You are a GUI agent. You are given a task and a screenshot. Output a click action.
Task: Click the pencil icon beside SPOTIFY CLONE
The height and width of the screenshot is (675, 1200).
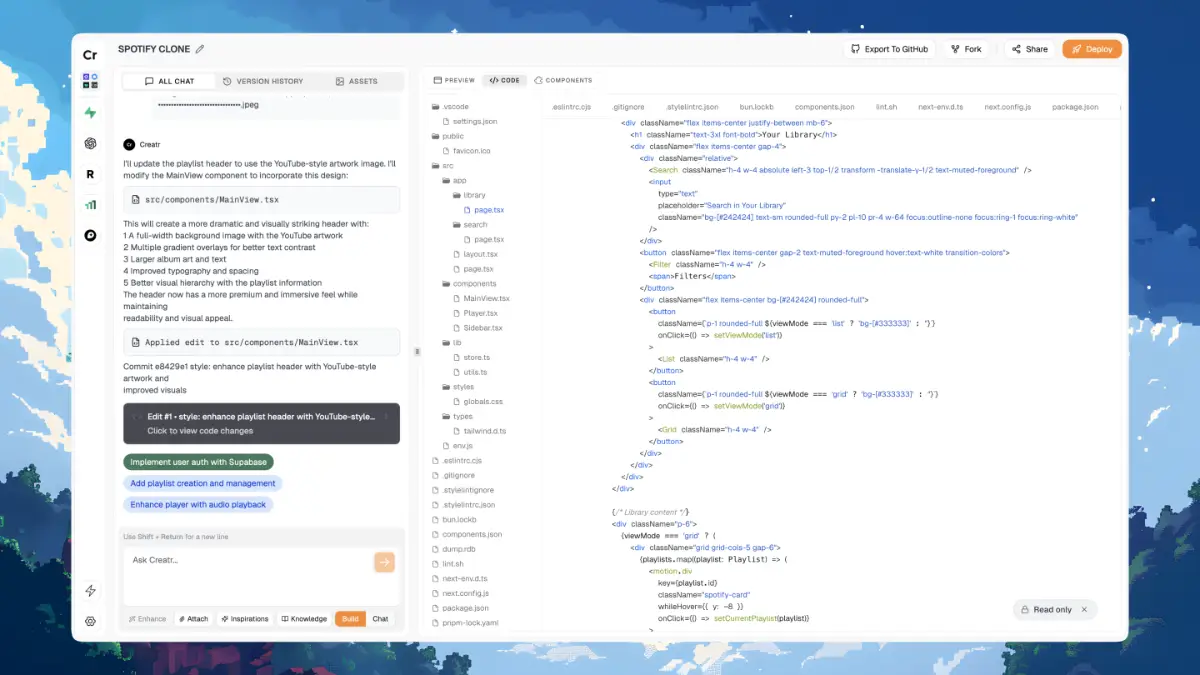click(x=200, y=49)
